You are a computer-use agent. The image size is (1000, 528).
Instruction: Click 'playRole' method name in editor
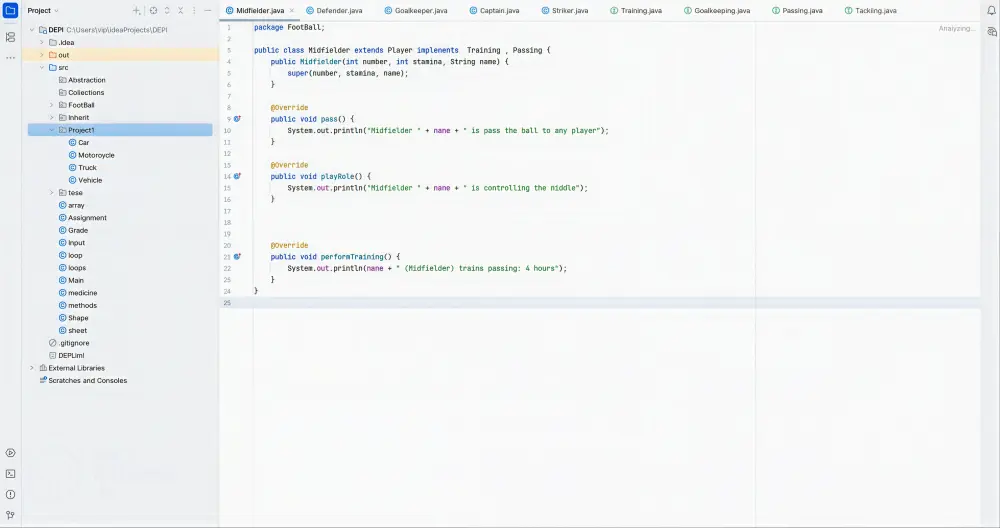(337, 176)
